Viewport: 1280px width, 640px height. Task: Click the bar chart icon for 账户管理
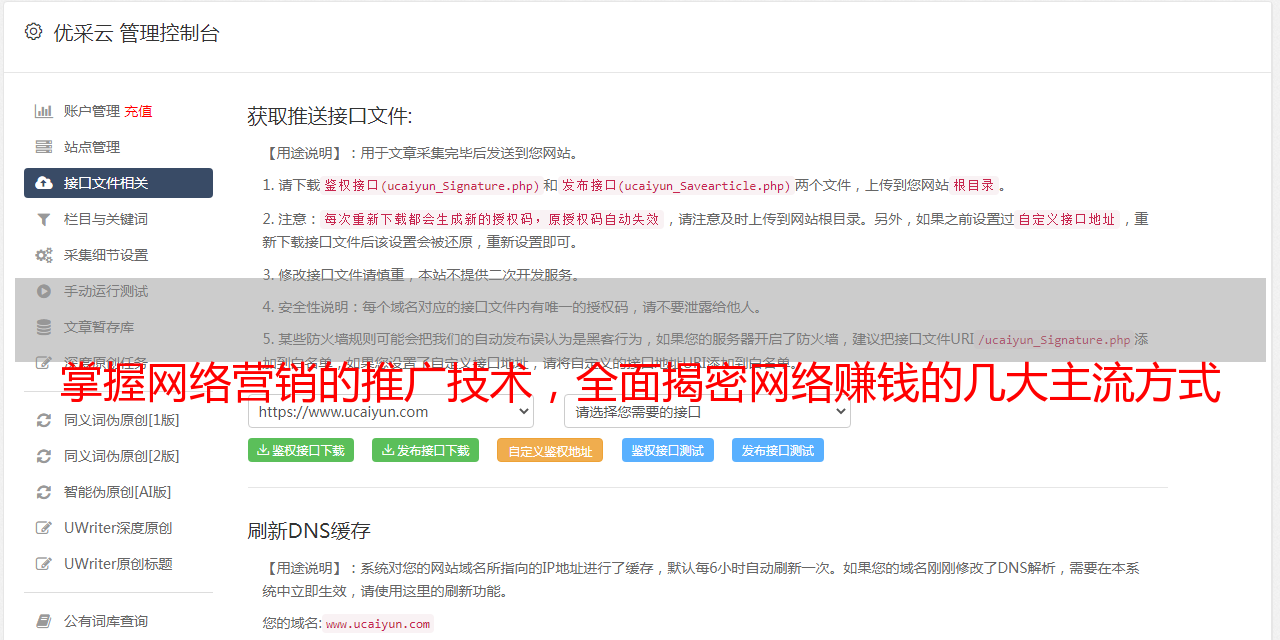tap(44, 111)
